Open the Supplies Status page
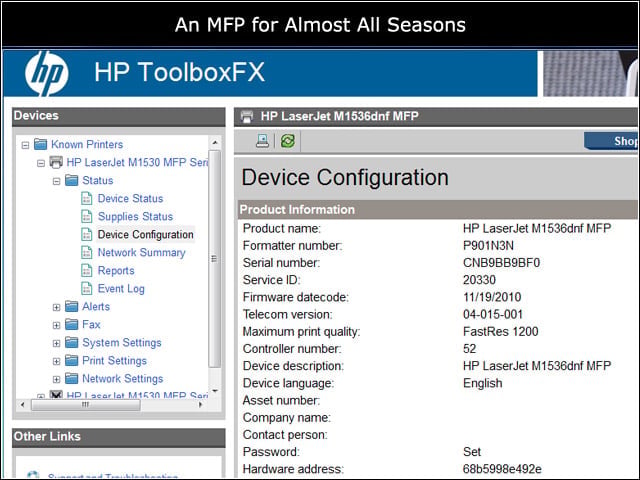The height and width of the screenshot is (480, 640). coord(135,216)
